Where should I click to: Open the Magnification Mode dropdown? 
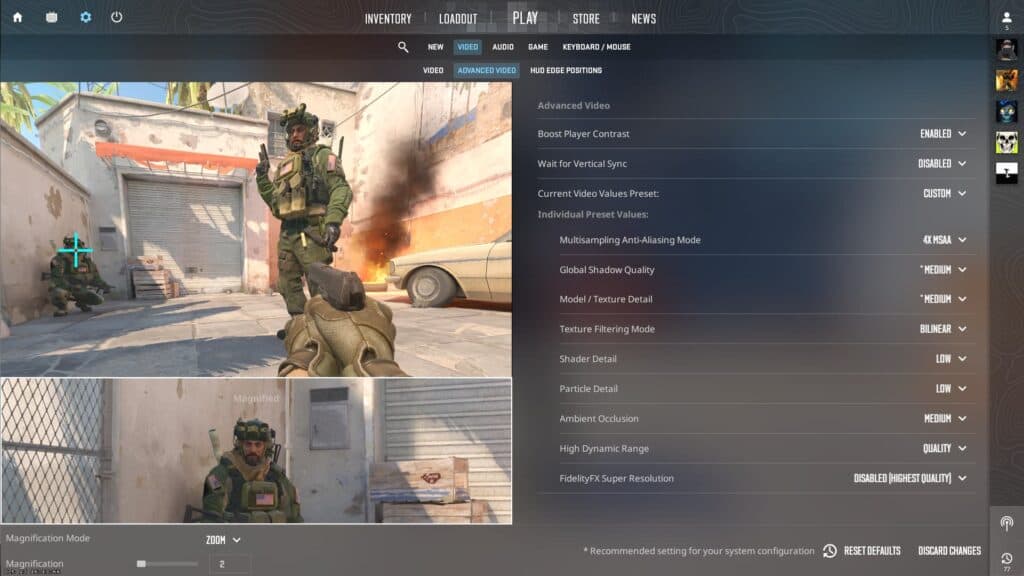222,537
